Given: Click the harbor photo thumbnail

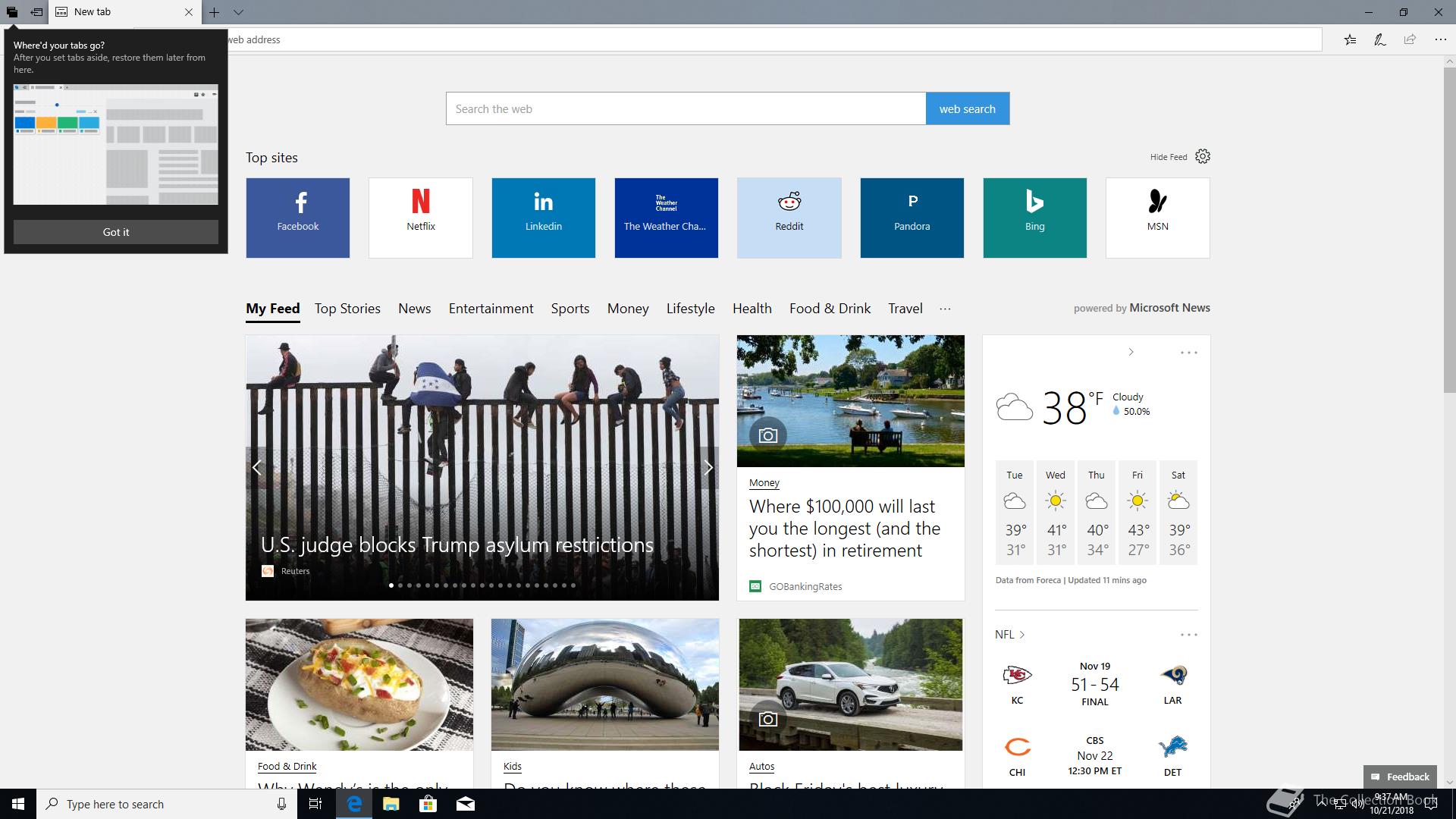Looking at the screenshot, I should click(x=851, y=401).
